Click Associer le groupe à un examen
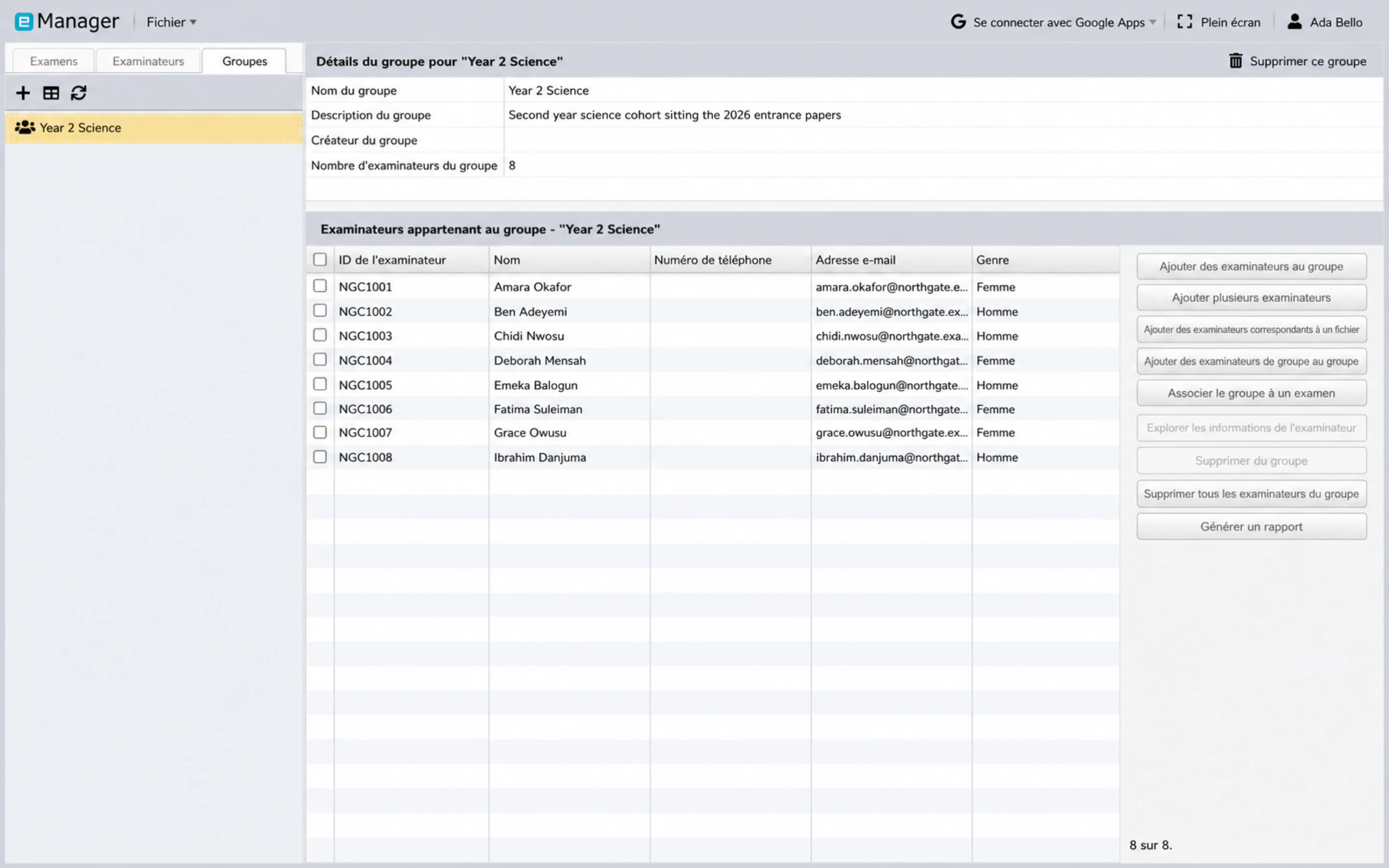Viewport: 1389px width, 868px height. 1251,393
